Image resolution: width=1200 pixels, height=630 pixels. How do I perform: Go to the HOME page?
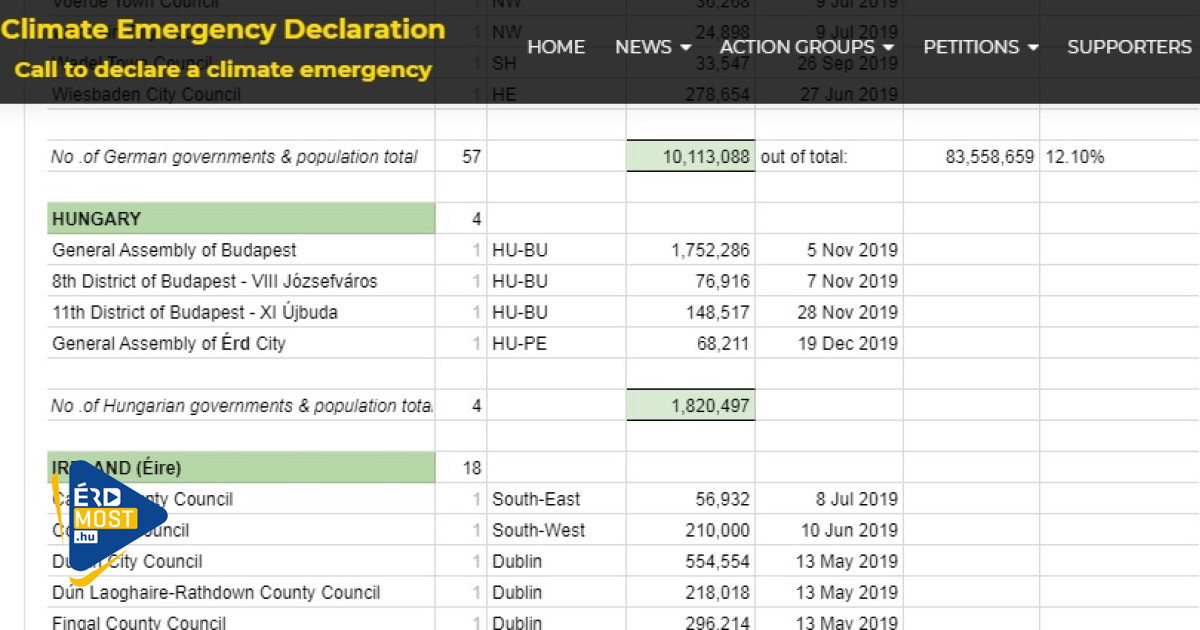point(556,47)
